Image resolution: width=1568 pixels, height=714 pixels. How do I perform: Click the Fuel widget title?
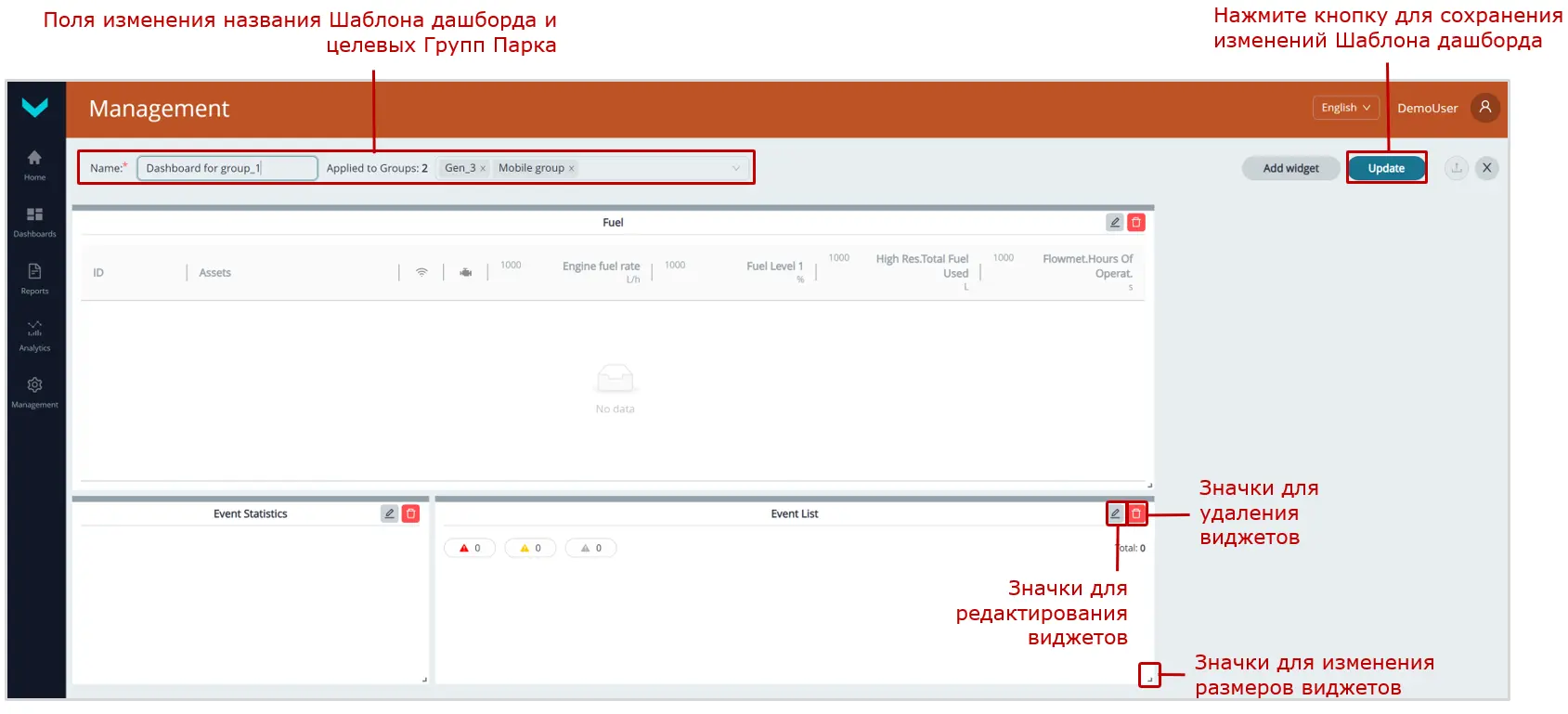pyautogui.click(x=613, y=223)
